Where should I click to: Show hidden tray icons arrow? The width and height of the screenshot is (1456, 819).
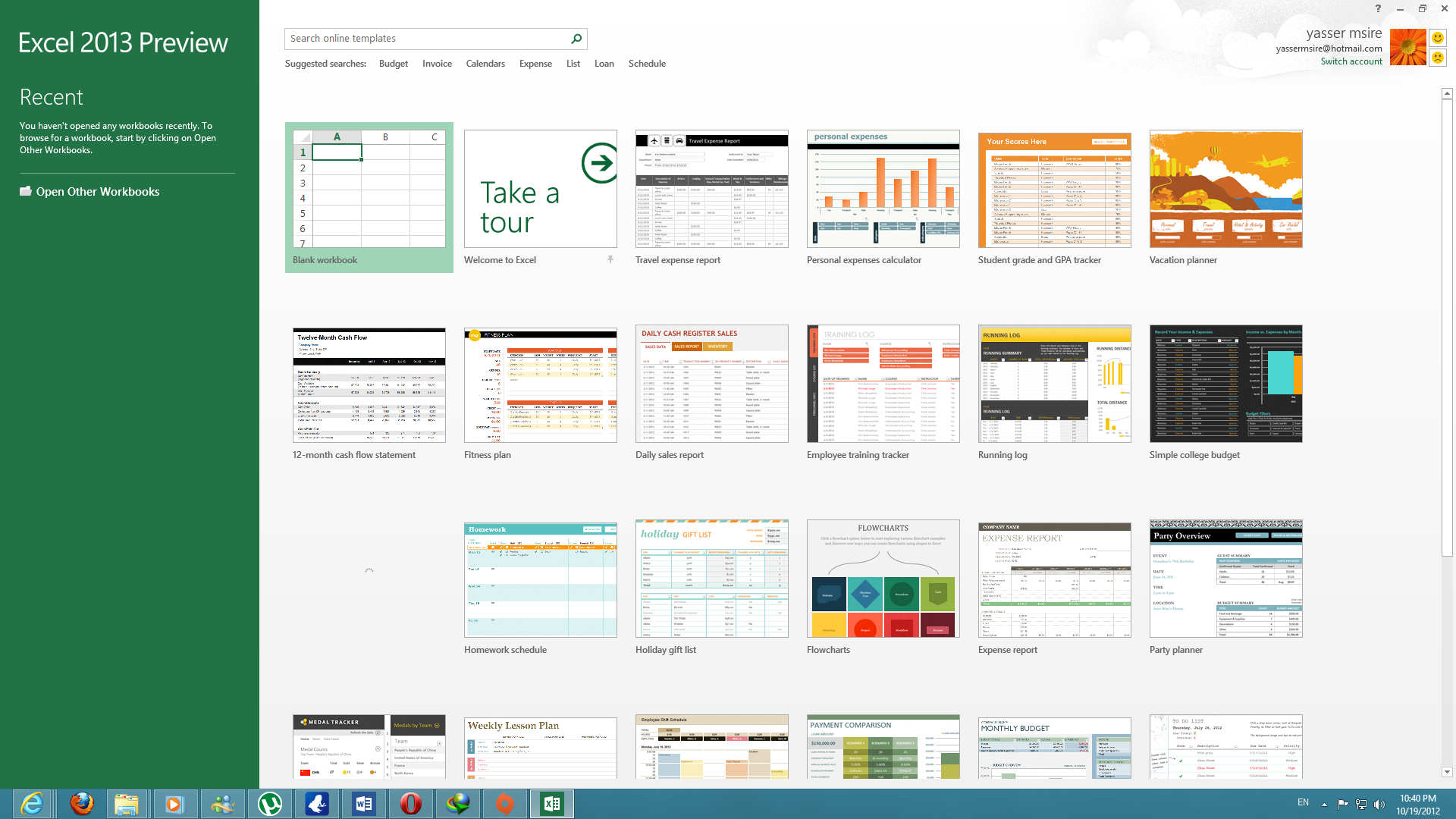(x=1324, y=804)
